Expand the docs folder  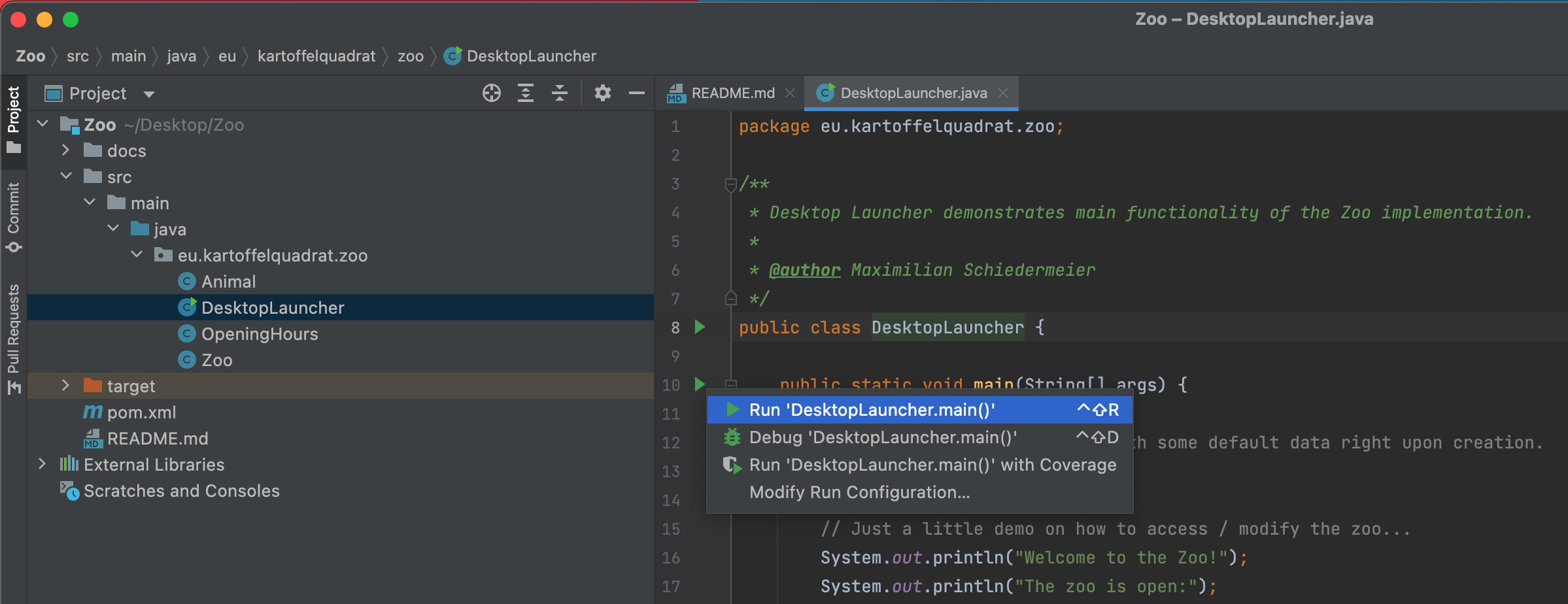coord(65,150)
